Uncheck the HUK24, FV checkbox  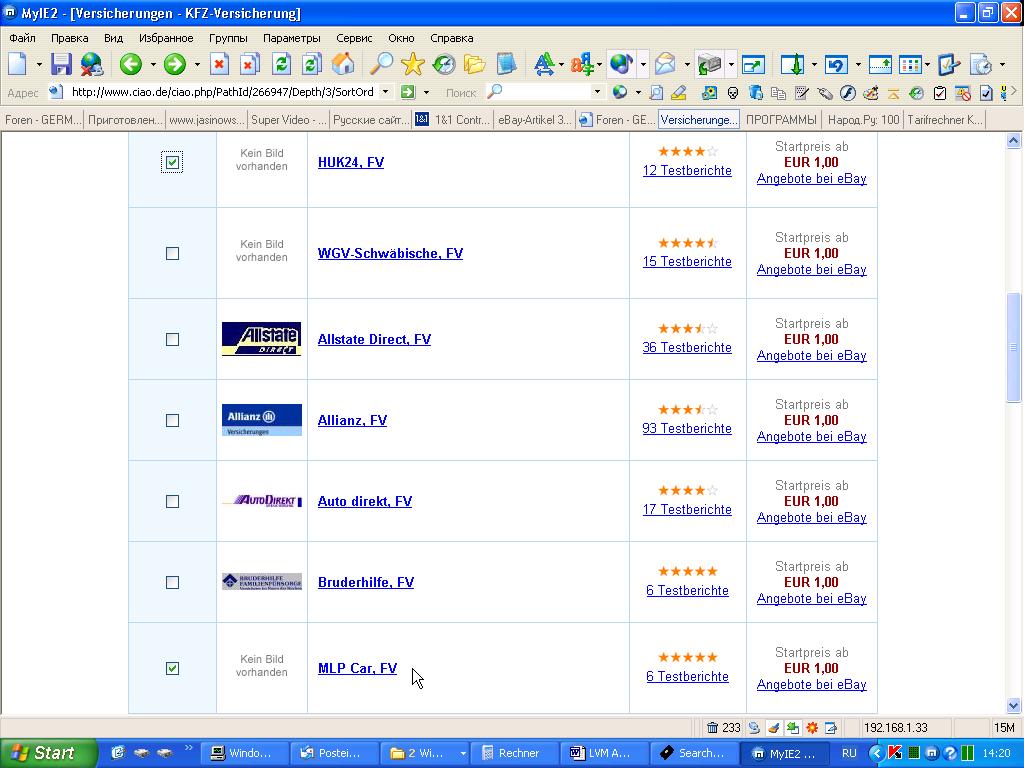[172, 162]
